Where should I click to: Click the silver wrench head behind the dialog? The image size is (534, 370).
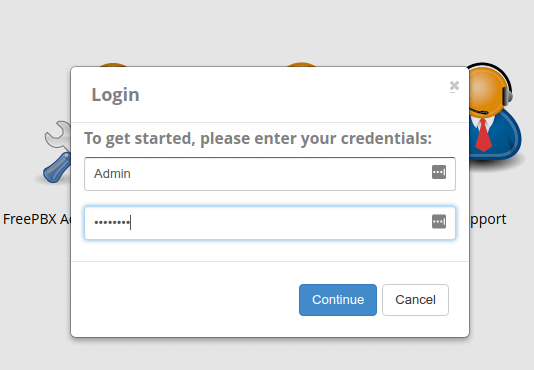point(57,136)
